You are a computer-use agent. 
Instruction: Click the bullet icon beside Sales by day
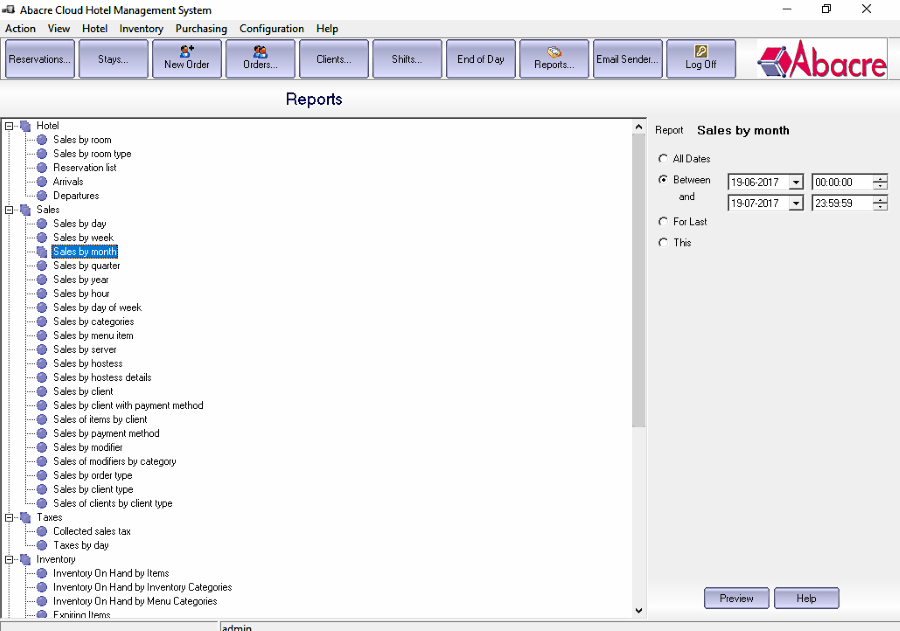pos(42,223)
